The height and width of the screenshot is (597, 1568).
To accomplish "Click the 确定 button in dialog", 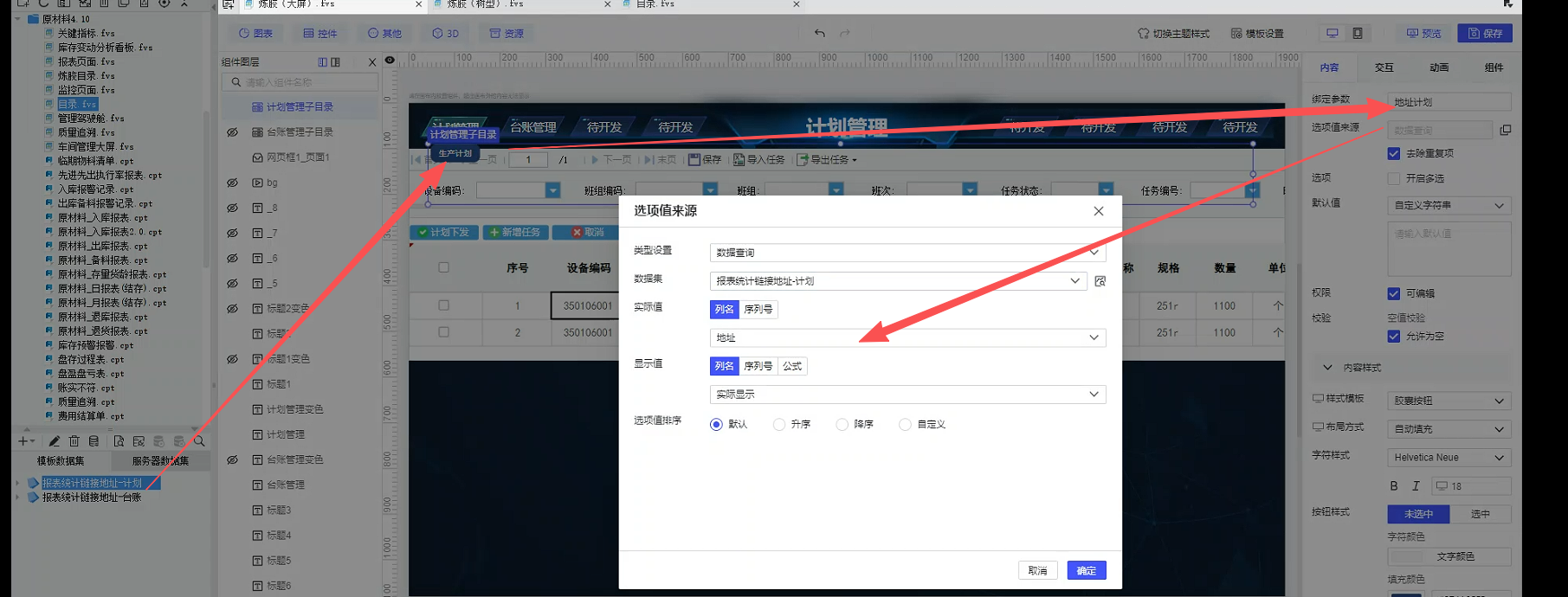I will 1086,571.
